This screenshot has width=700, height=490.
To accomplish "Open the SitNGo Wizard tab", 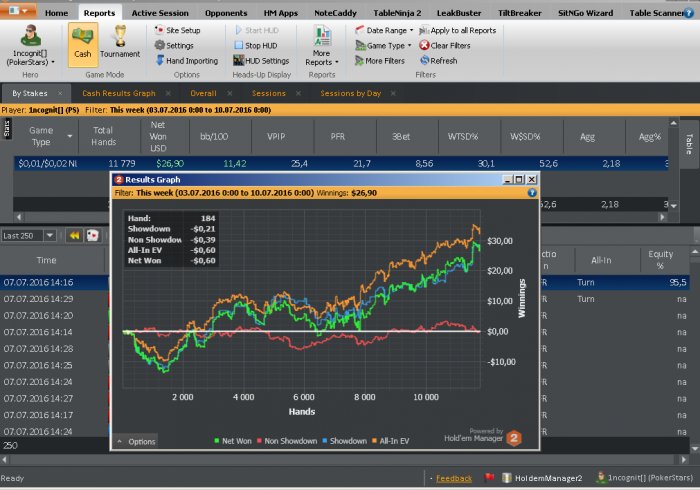I will 585,13.
